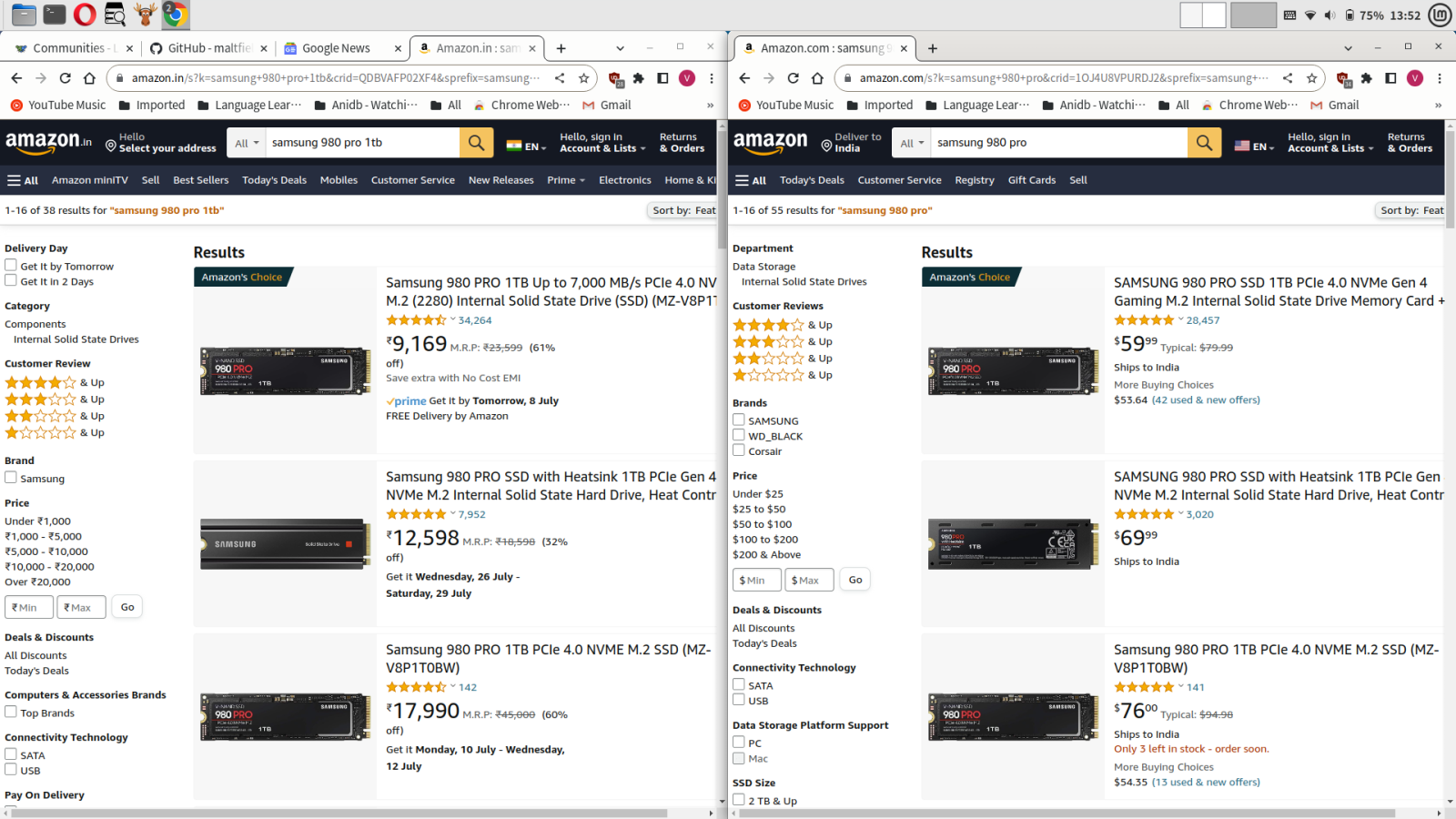Open home page in left Chrome window
This screenshot has height=819, width=1456.
(89, 78)
